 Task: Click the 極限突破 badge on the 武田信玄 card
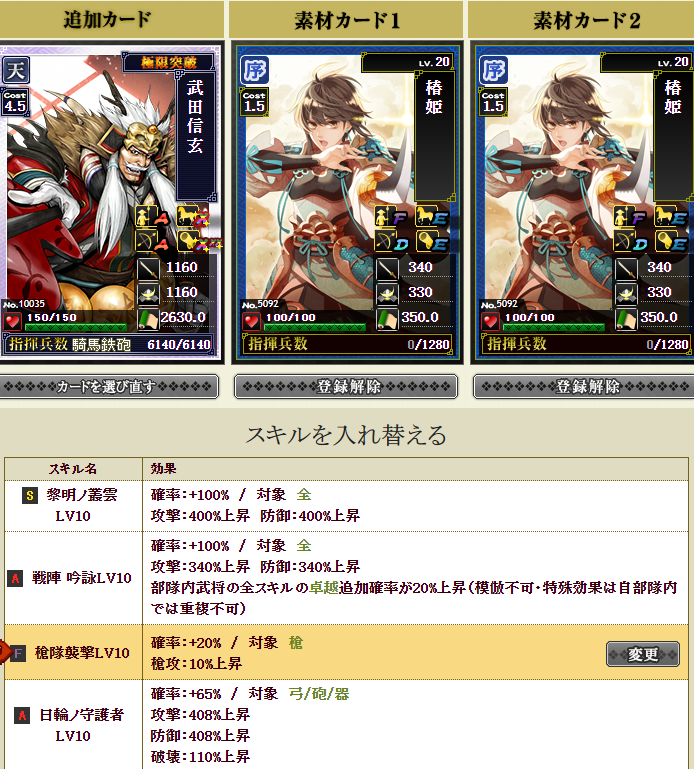168,62
